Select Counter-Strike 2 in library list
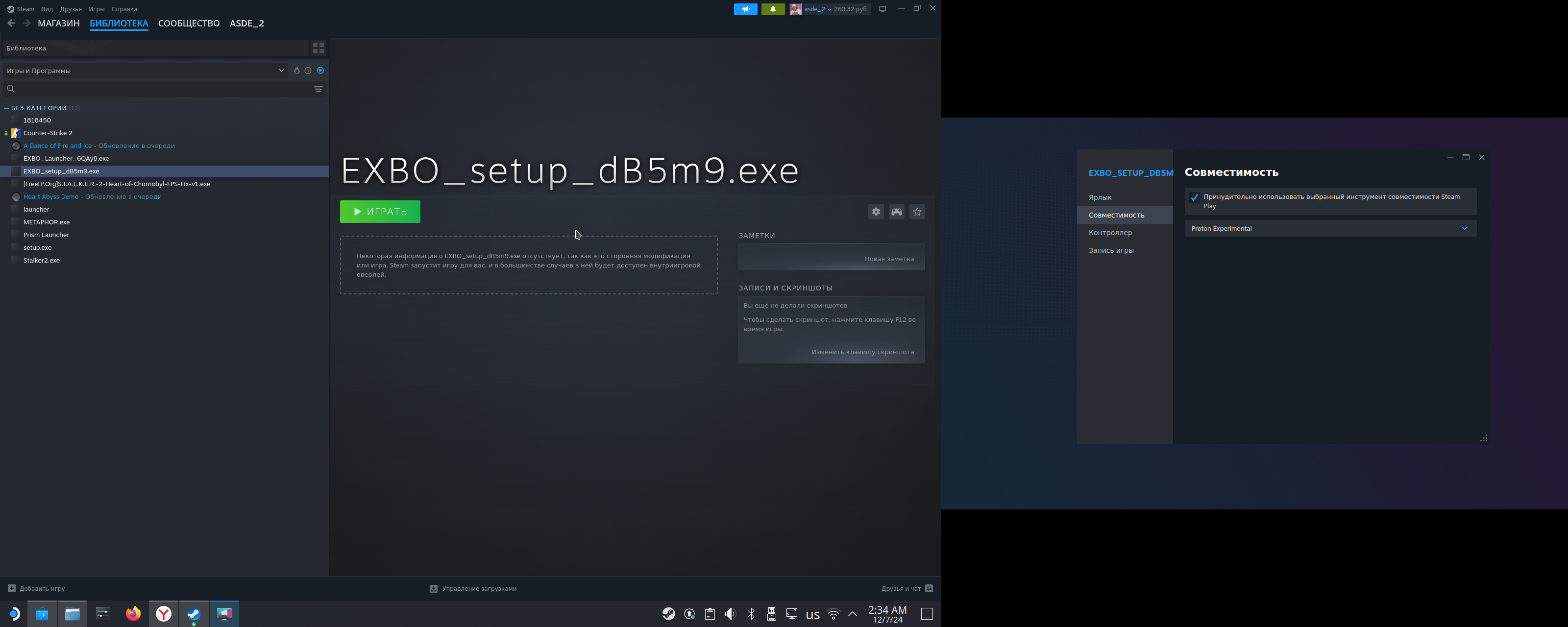This screenshot has height=627, width=1568. [x=164, y=133]
